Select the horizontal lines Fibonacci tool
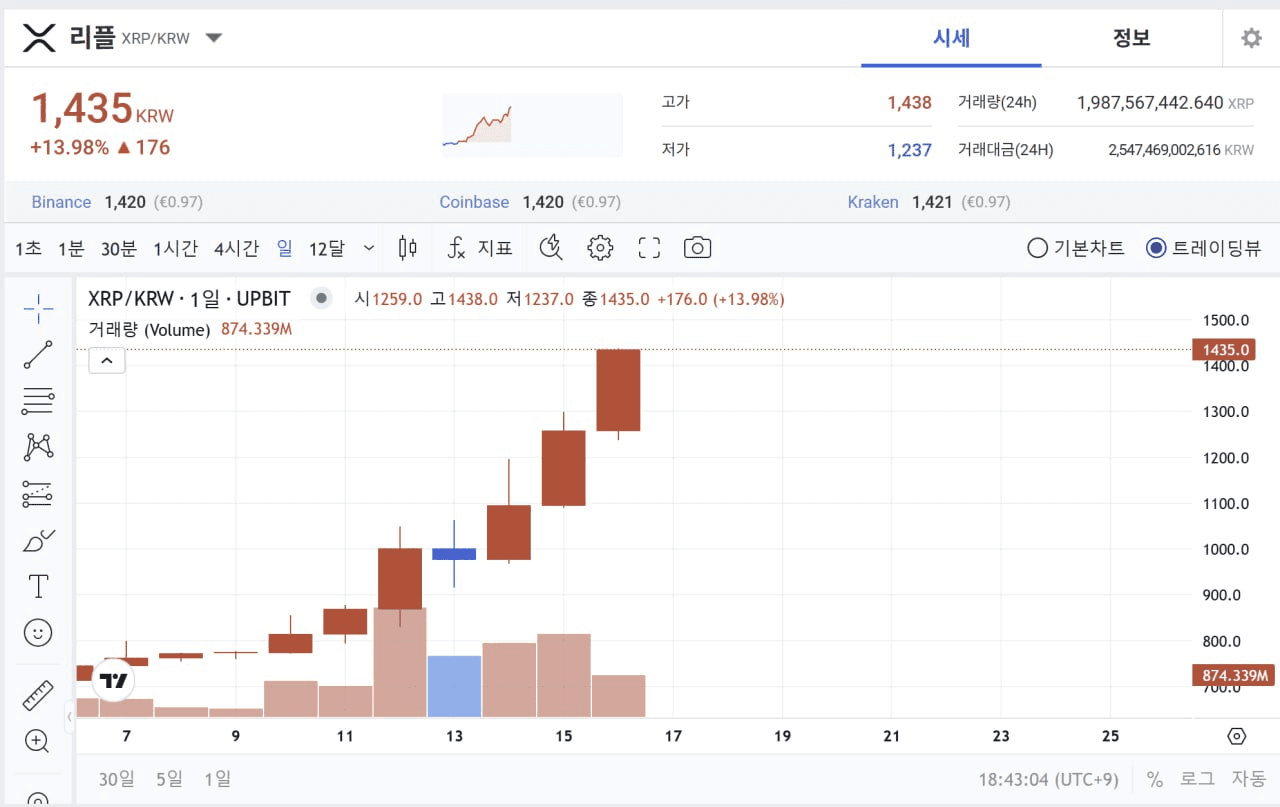 pyautogui.click(x=38, y=401)
